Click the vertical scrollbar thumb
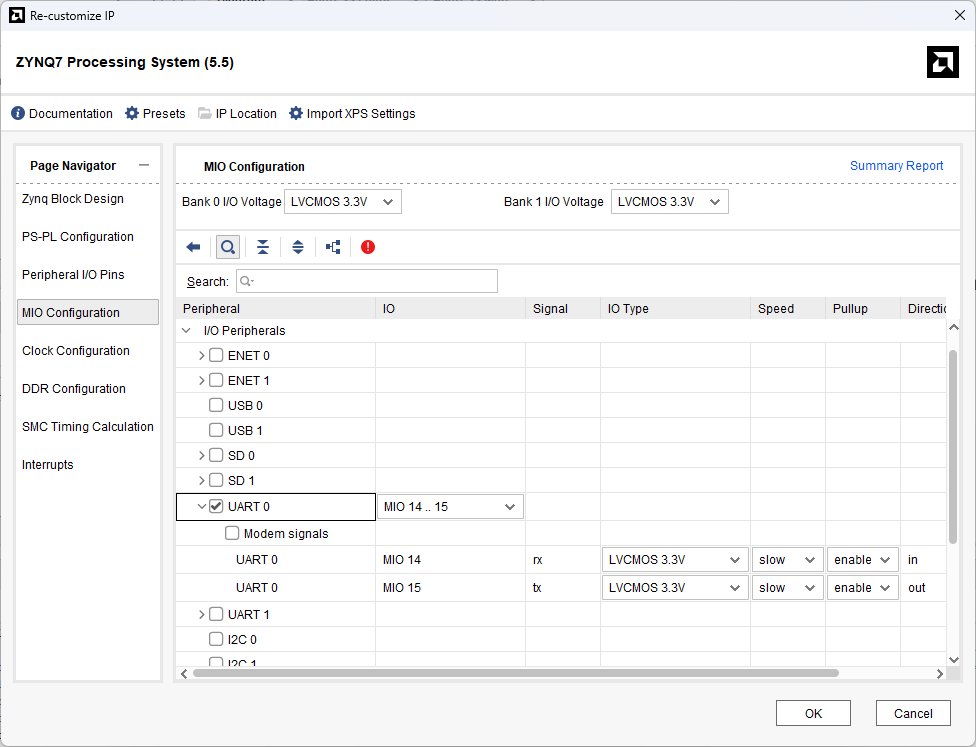The image size is (976, 747). 952,447
